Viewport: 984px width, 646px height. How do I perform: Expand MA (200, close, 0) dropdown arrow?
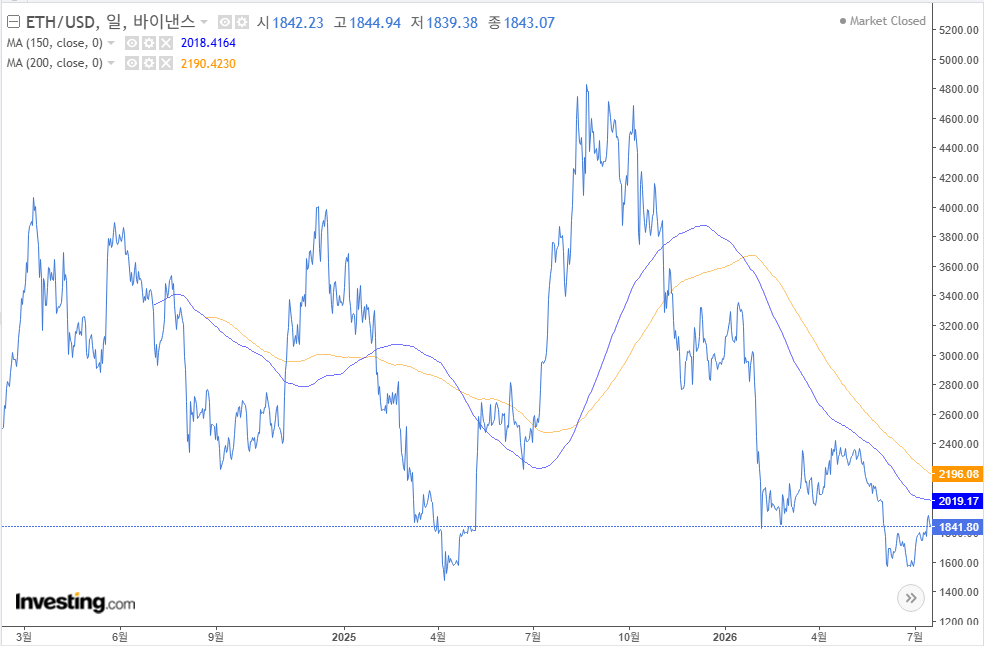pyautogui.click(x=111, y=63)
